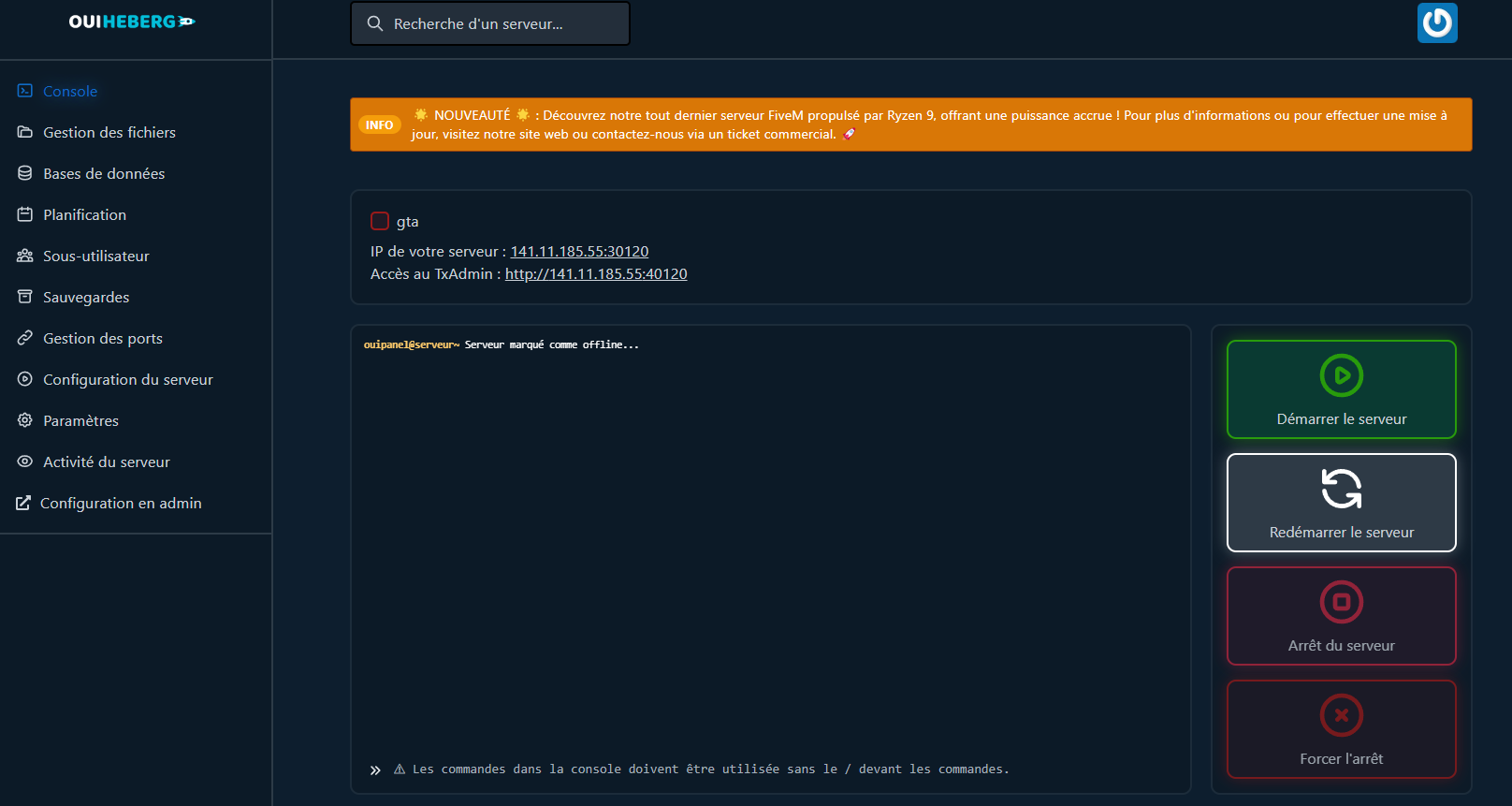Click the blue power icon top-right

tap(1436, 23)
